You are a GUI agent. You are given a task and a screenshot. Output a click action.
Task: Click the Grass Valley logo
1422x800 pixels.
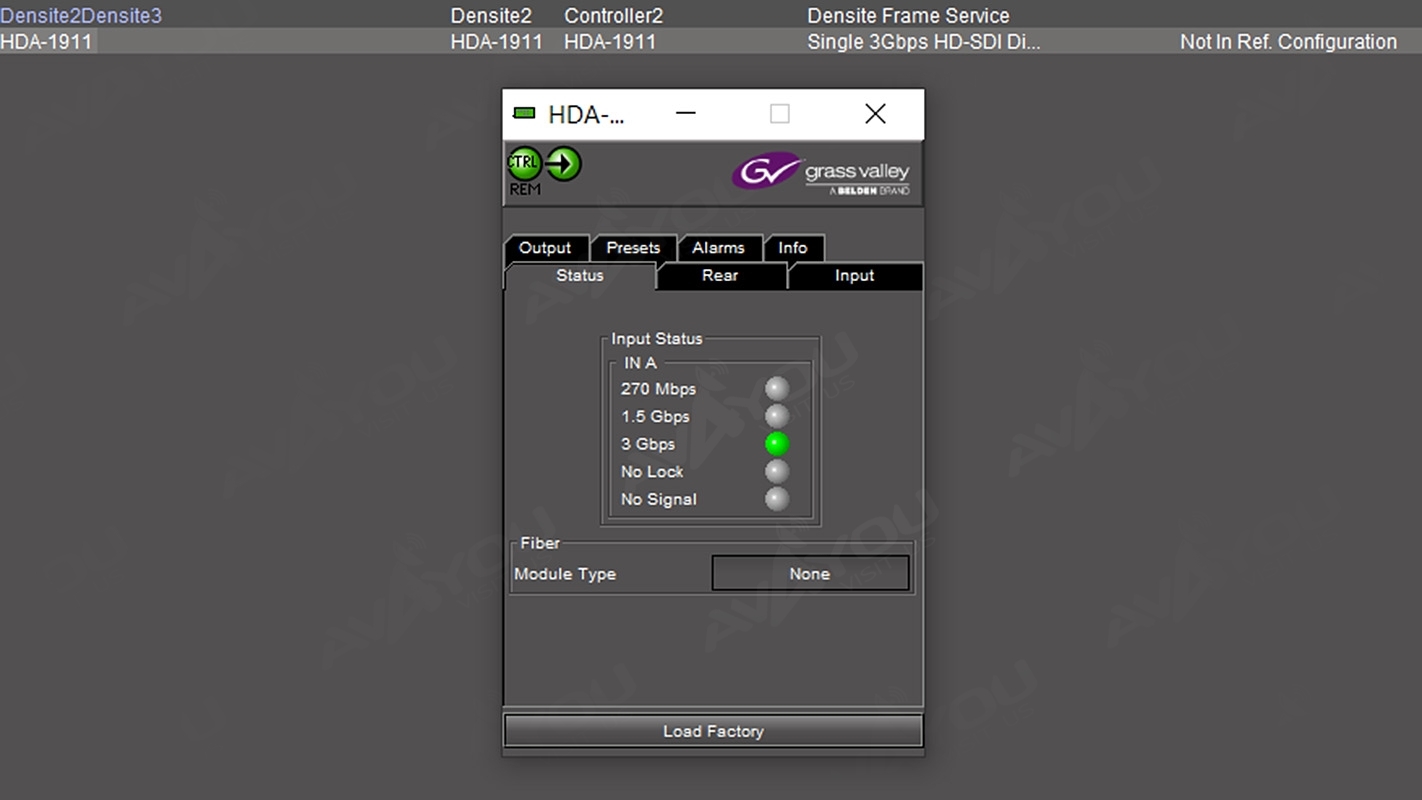(820, 173)
